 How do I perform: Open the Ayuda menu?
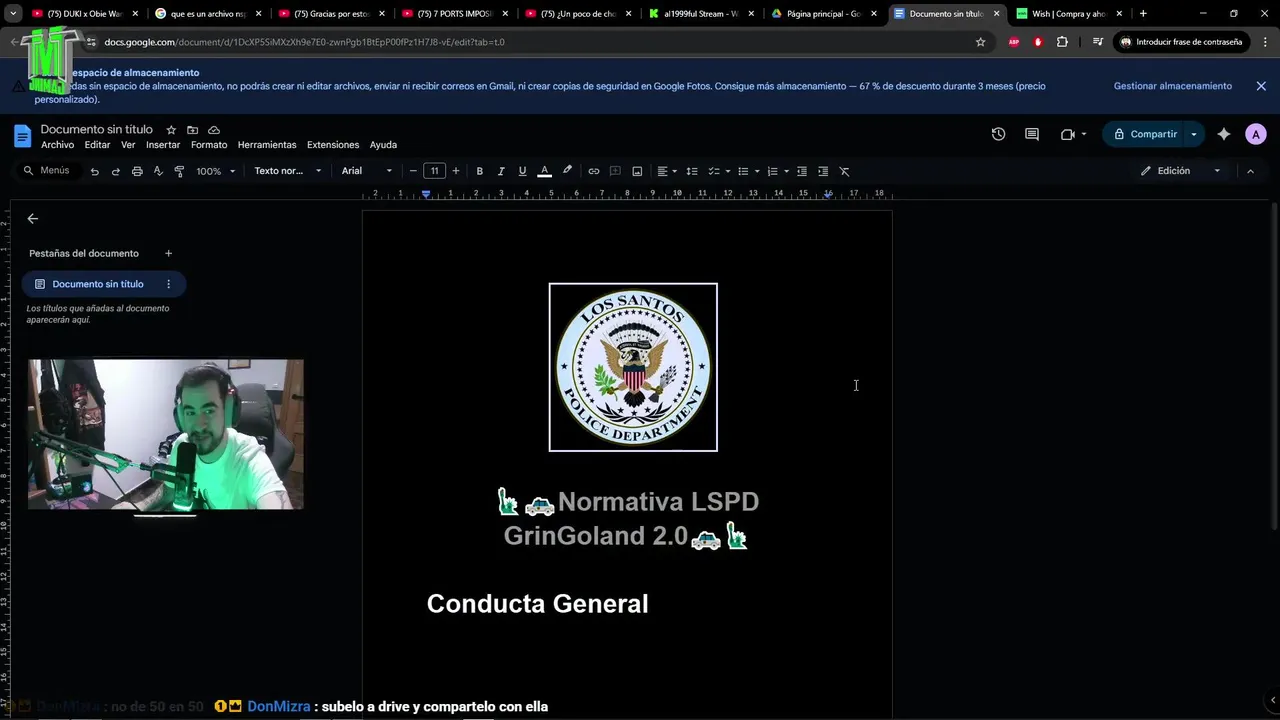(383, 145)
